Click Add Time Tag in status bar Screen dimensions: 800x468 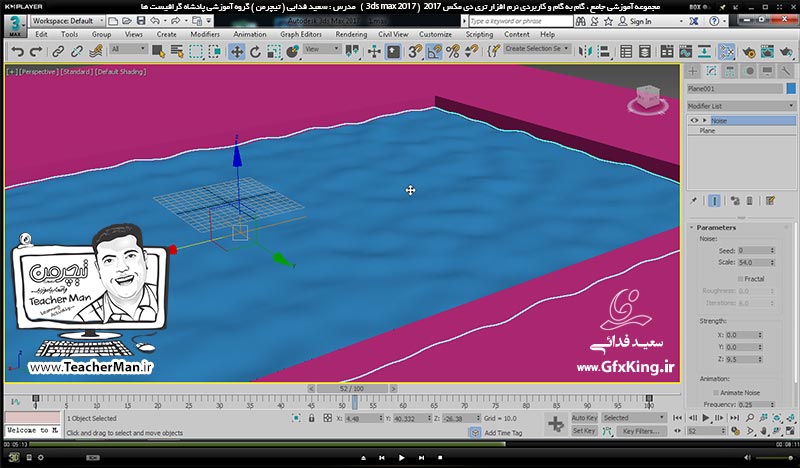503,433
